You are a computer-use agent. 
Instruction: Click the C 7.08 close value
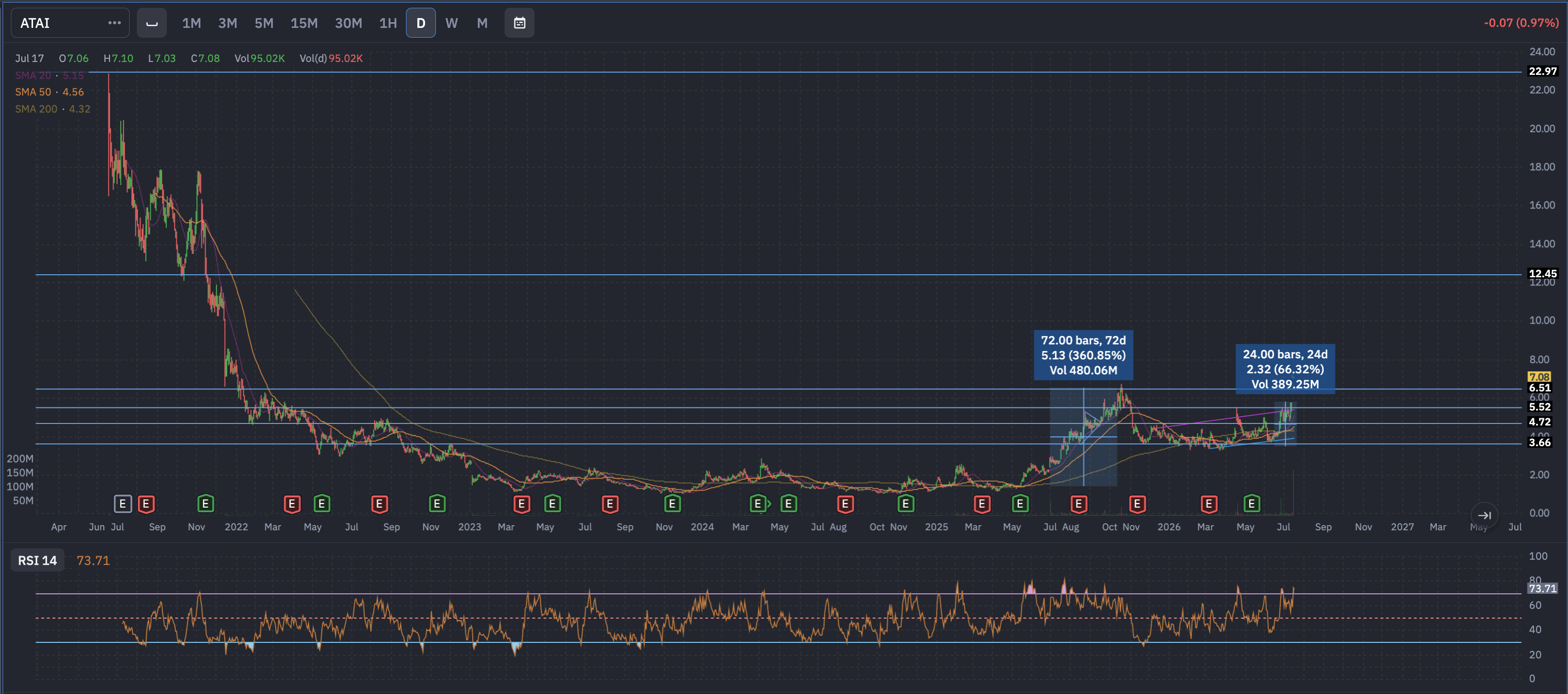205,58
